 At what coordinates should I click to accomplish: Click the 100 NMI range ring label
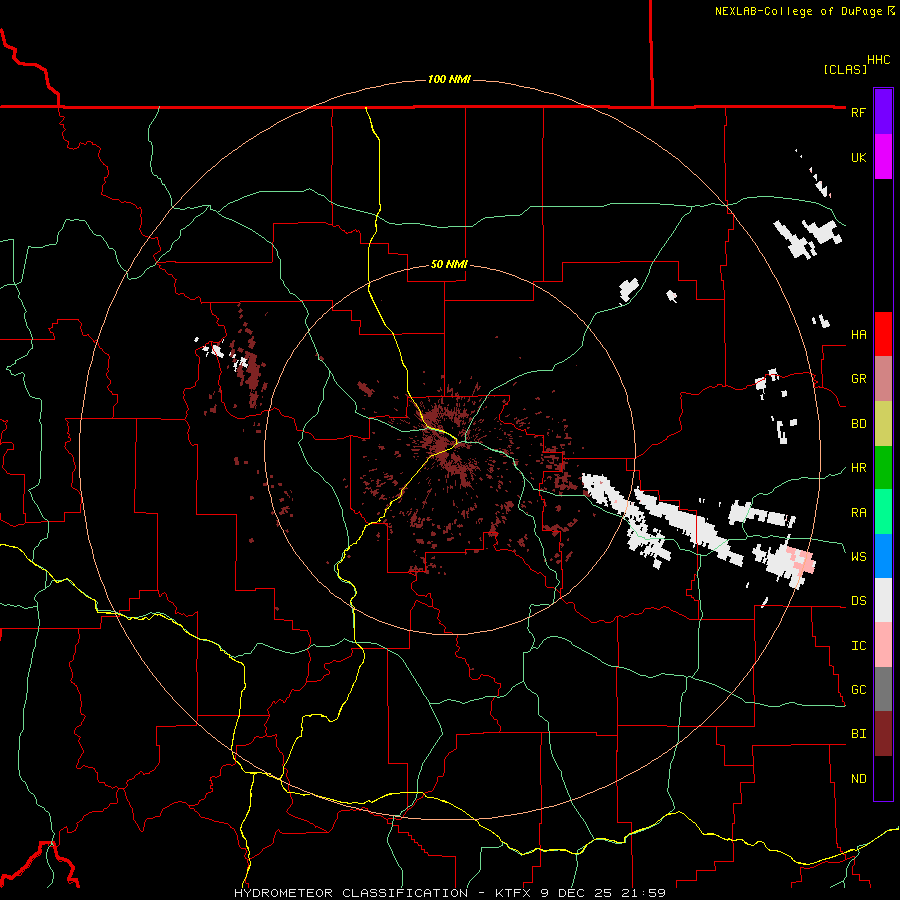[449, 79]
